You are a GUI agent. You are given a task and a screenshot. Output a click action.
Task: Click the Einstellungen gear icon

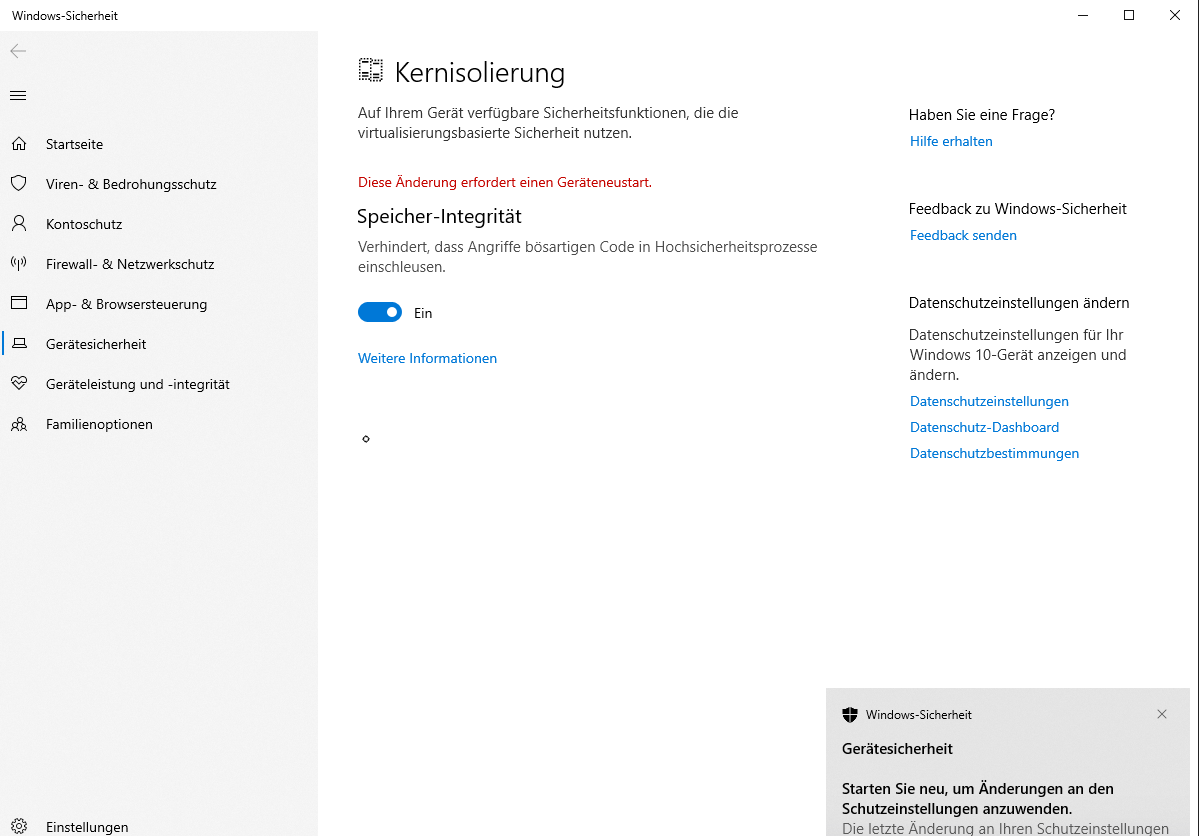click(x=18, y=827)
